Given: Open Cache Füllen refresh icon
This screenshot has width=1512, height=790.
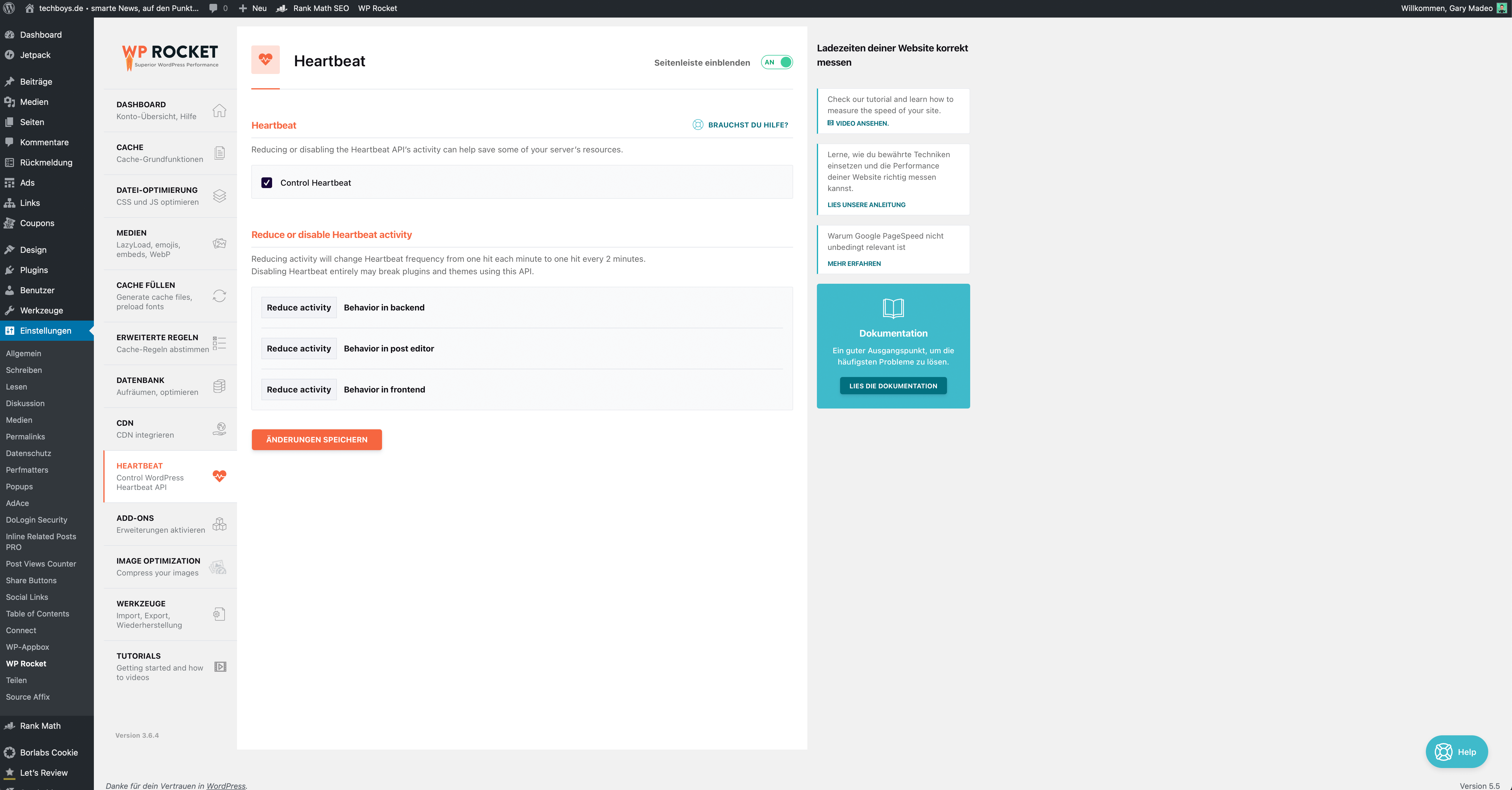Looking at the screenshot, I should (x=220, y=296).
